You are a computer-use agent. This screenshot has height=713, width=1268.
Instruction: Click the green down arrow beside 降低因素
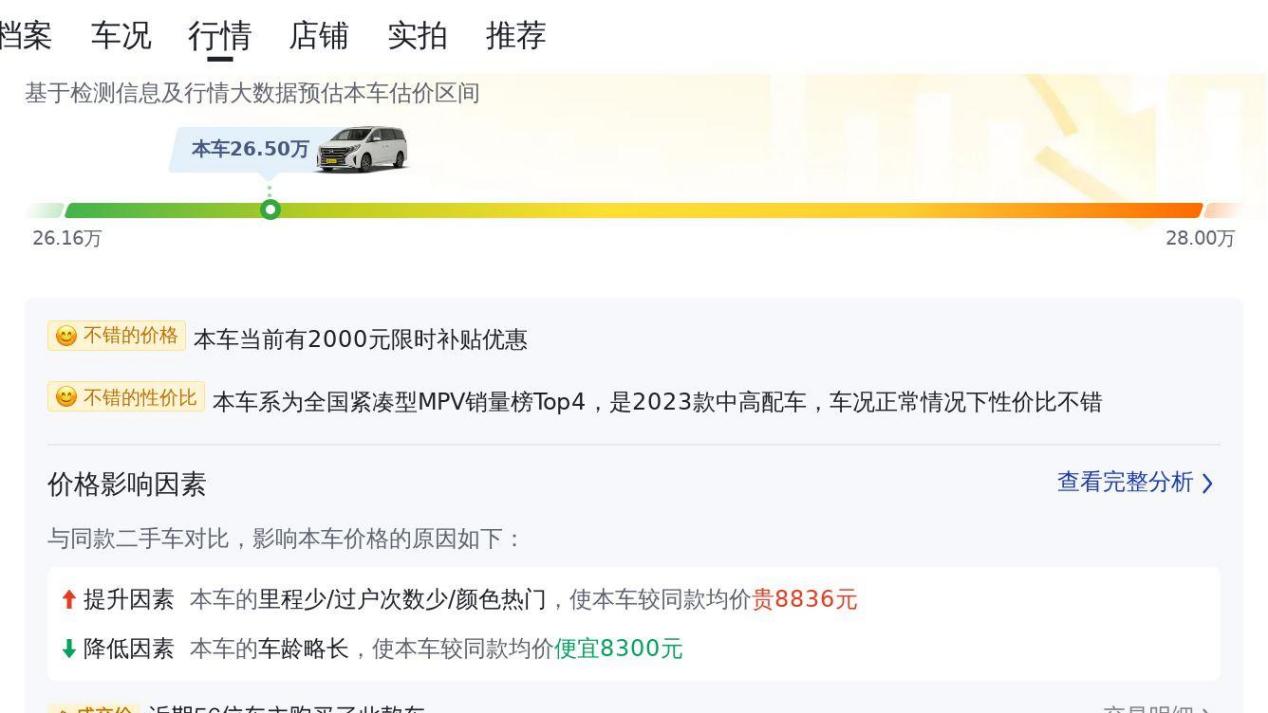click(x=67, y=650)
